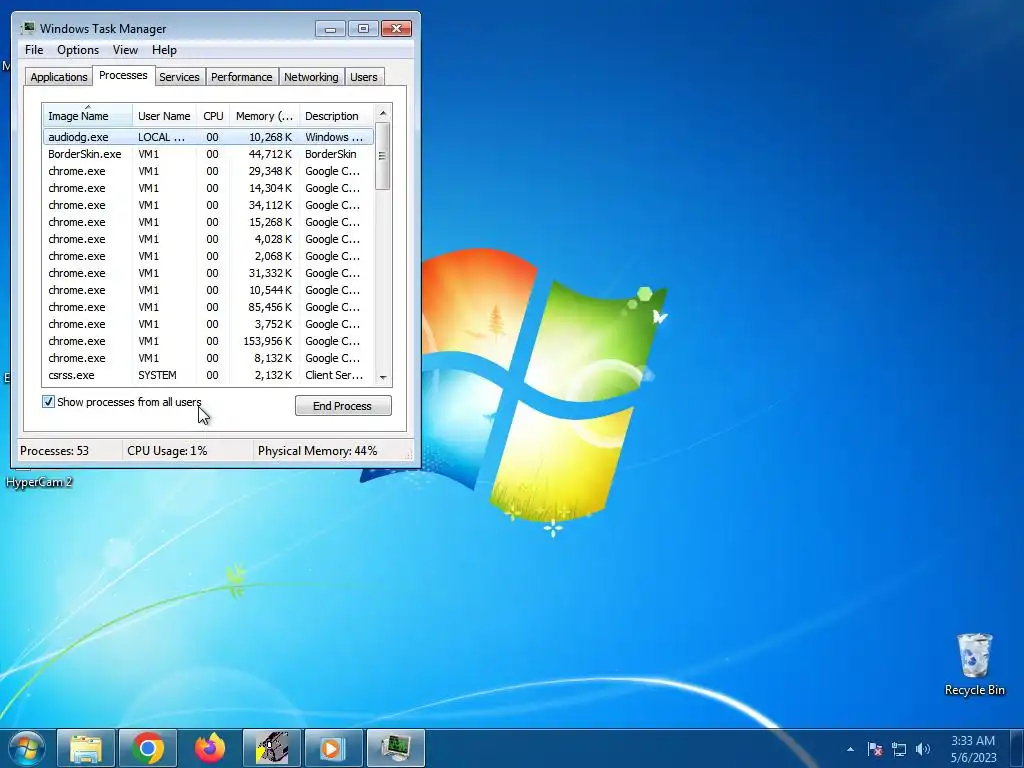This screenshot has width=1024, height=768.
Task: Select chrome.exe using 29,348 K memory
Action: pyautogui.click(x=208, y=171)
